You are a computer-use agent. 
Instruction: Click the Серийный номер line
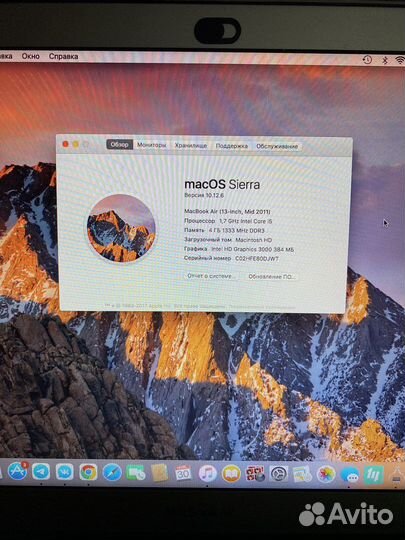click(x=231, y=258)
